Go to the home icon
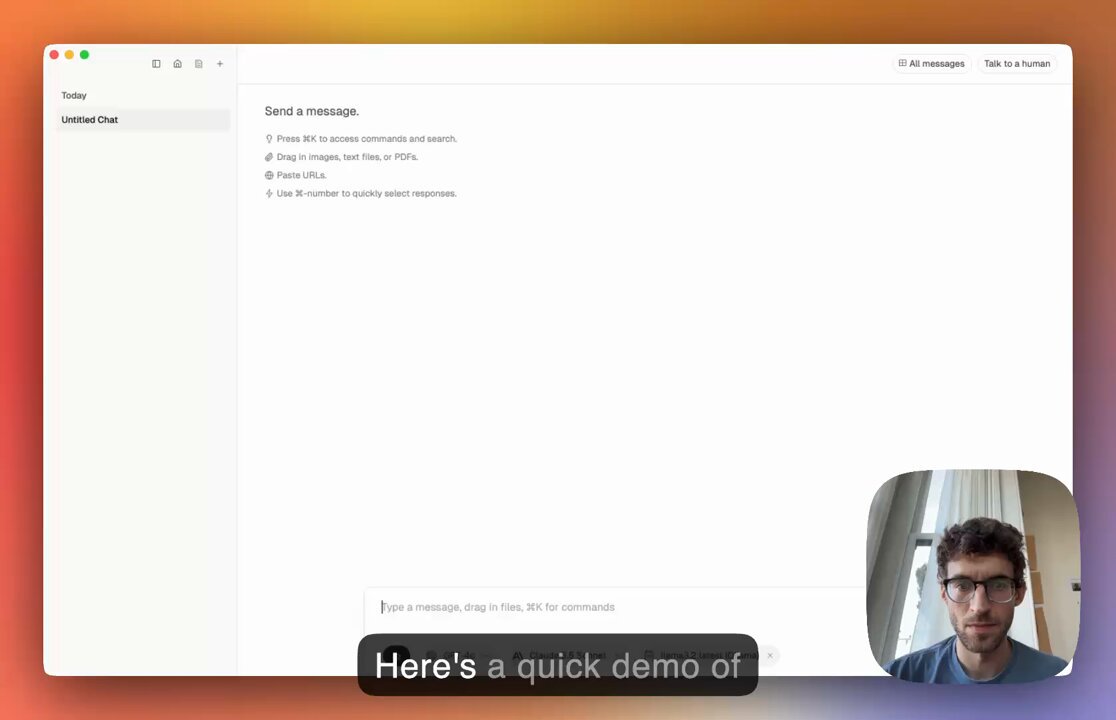This screenshot has height=720, width=1116. point(177,64)
